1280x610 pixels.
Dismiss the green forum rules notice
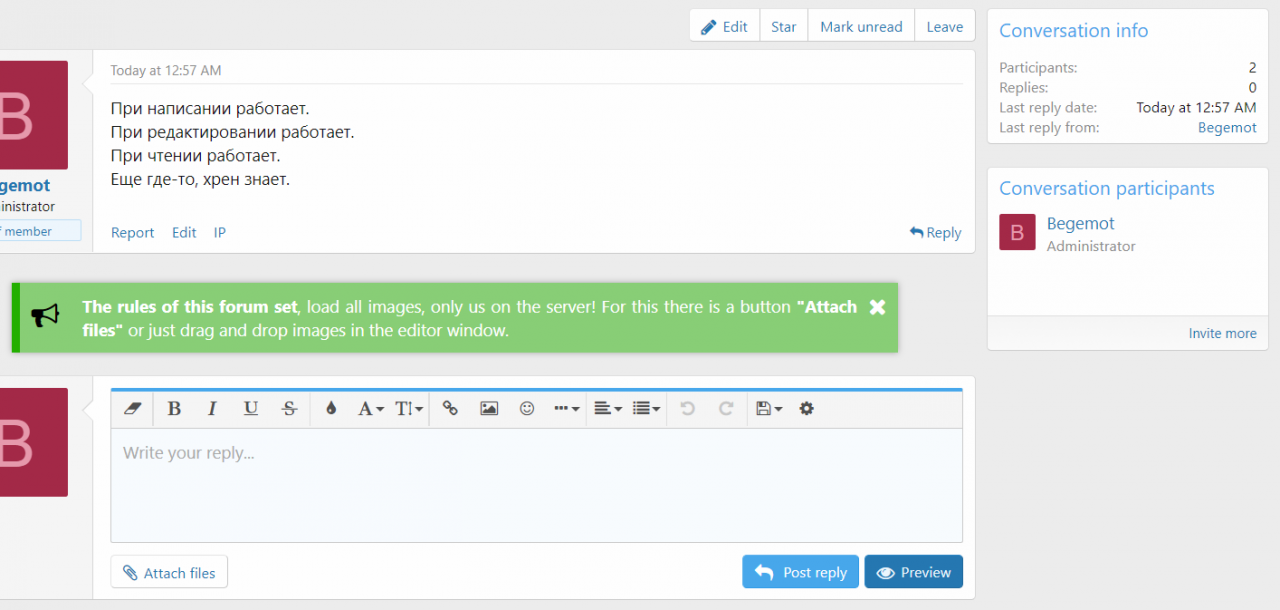click(x=877, y=307)
